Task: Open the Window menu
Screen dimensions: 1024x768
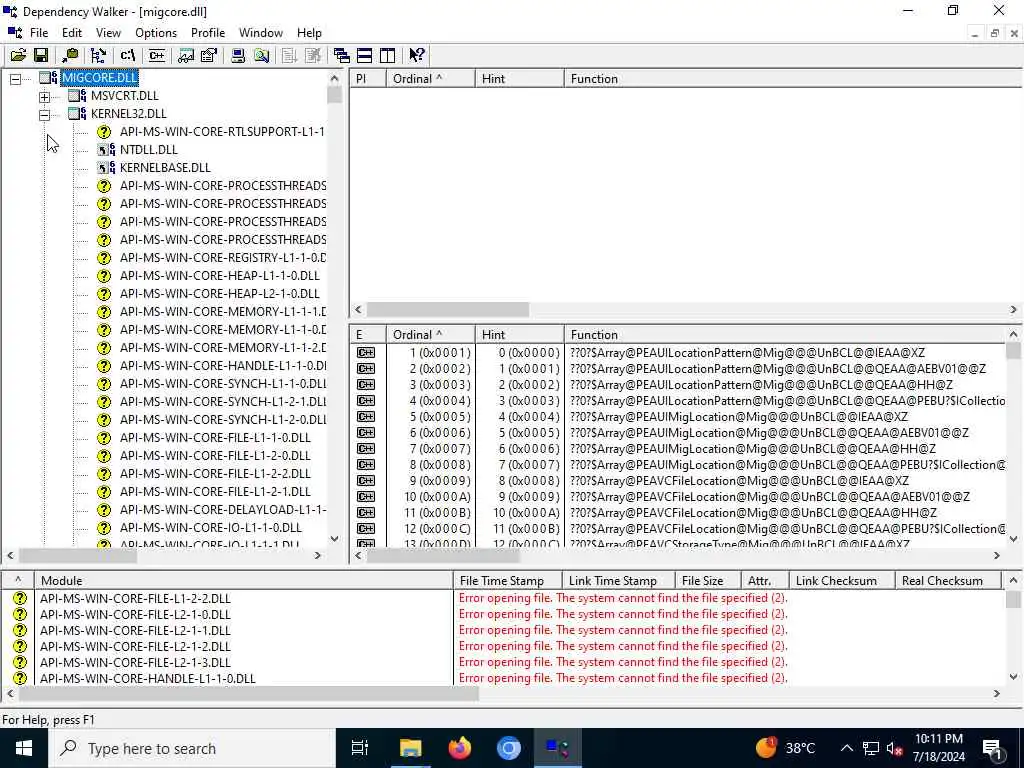Action: point(261,33)
